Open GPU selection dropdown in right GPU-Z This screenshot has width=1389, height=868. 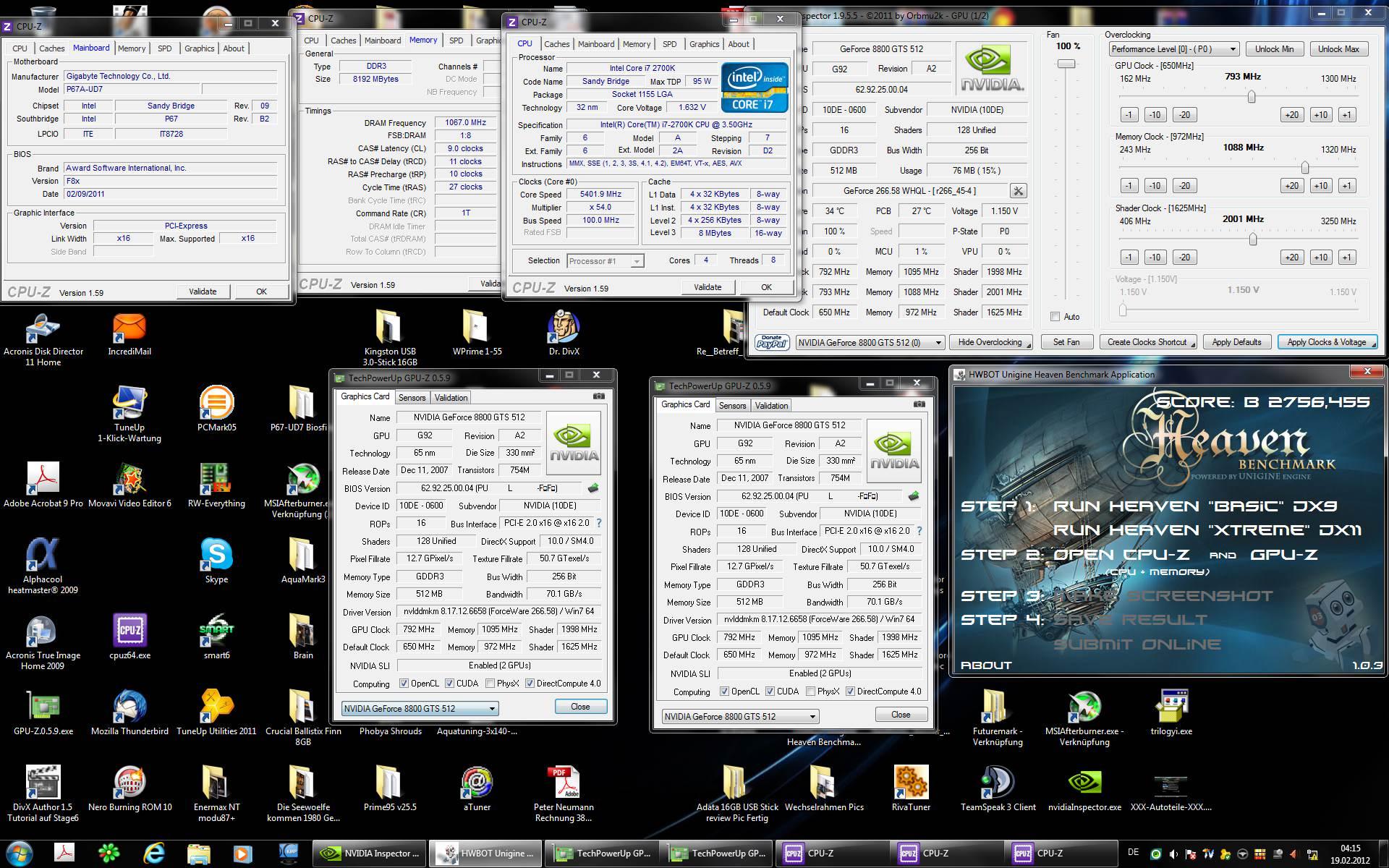click(x=740, y=717)
